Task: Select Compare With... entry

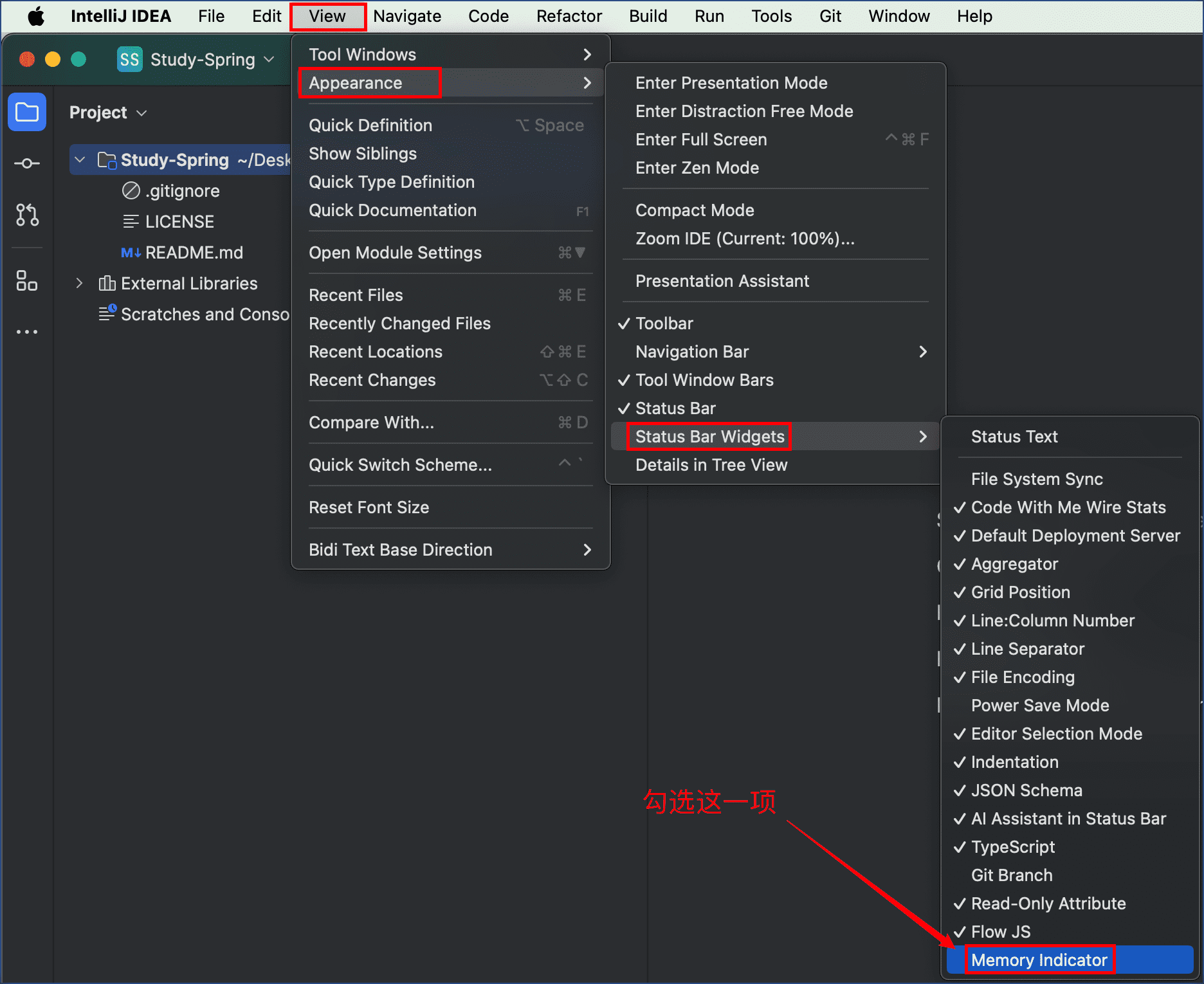Action: (x=450, y=423)
